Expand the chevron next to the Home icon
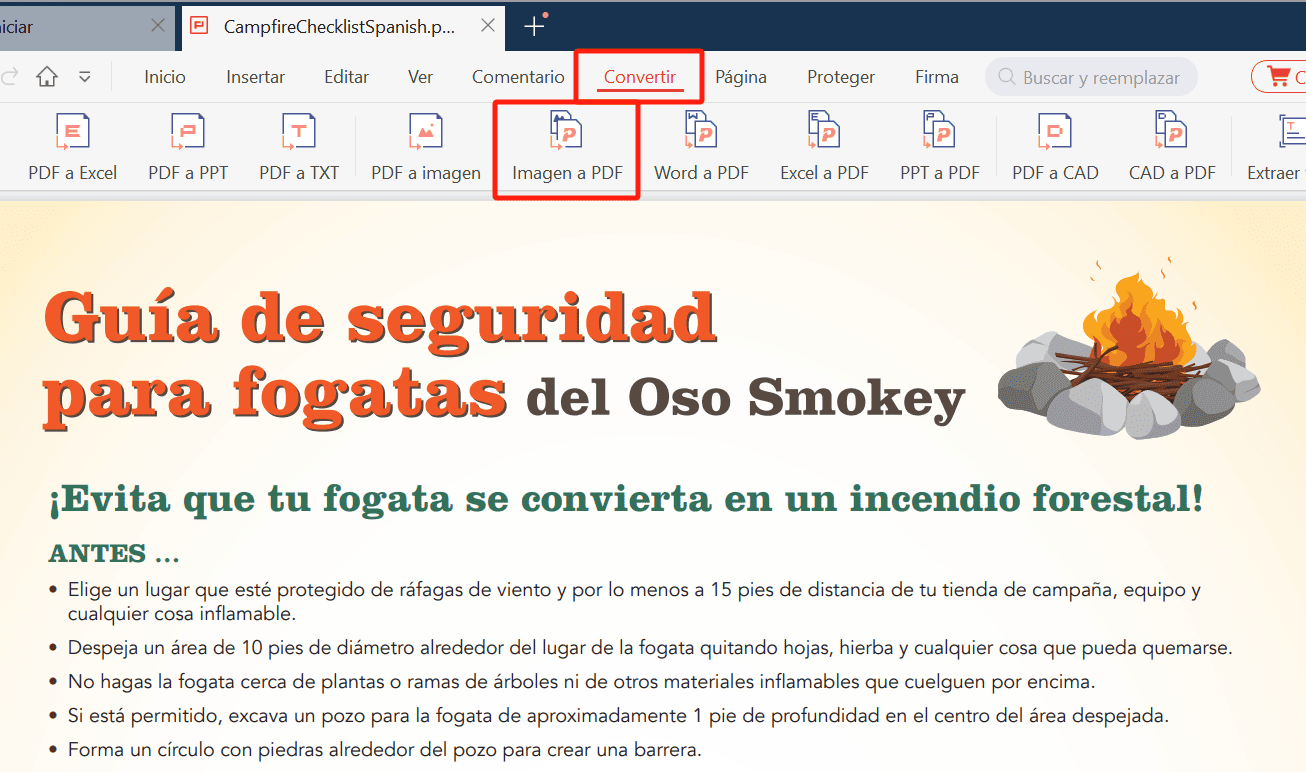Image resolution: width=1306 pixels, height=772 pixels. coord(84,76)
